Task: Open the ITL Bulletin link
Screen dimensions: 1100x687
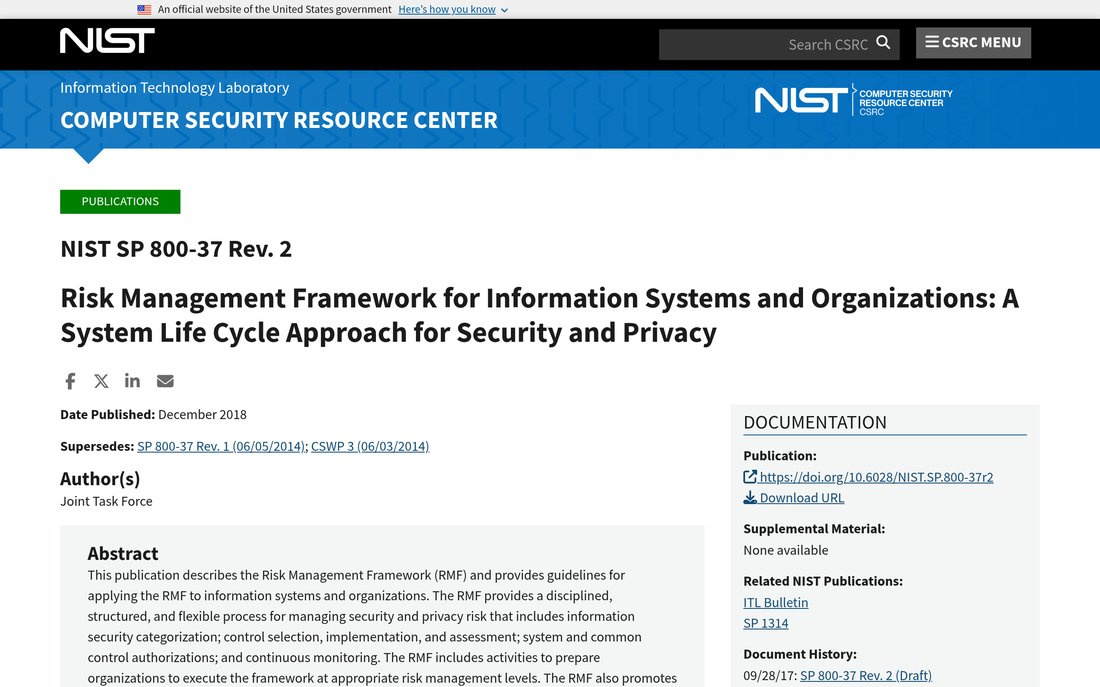Action: 776,603
